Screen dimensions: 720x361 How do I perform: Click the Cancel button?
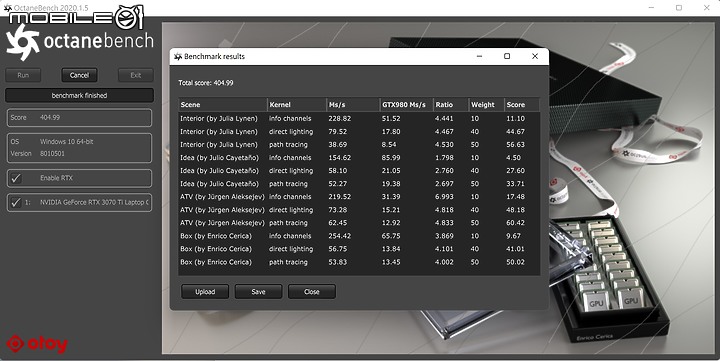79,75
